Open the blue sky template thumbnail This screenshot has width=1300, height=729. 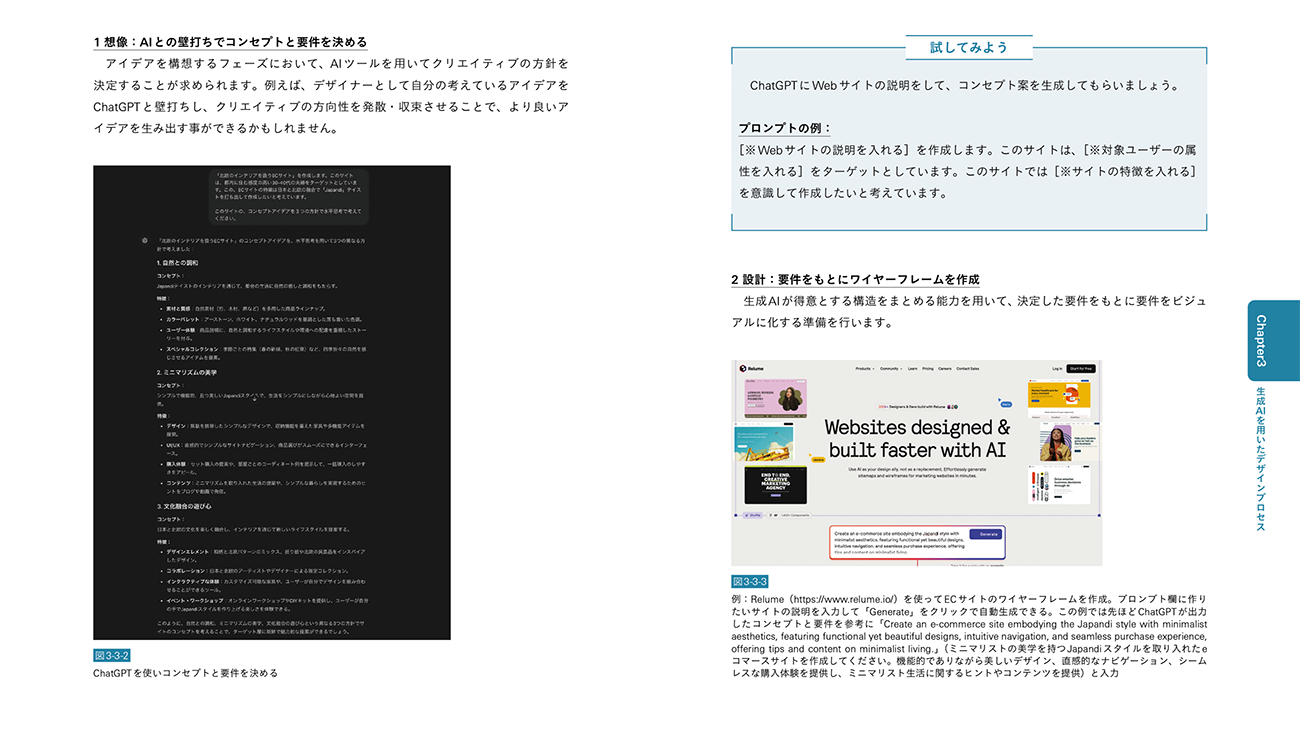(764, 441)
